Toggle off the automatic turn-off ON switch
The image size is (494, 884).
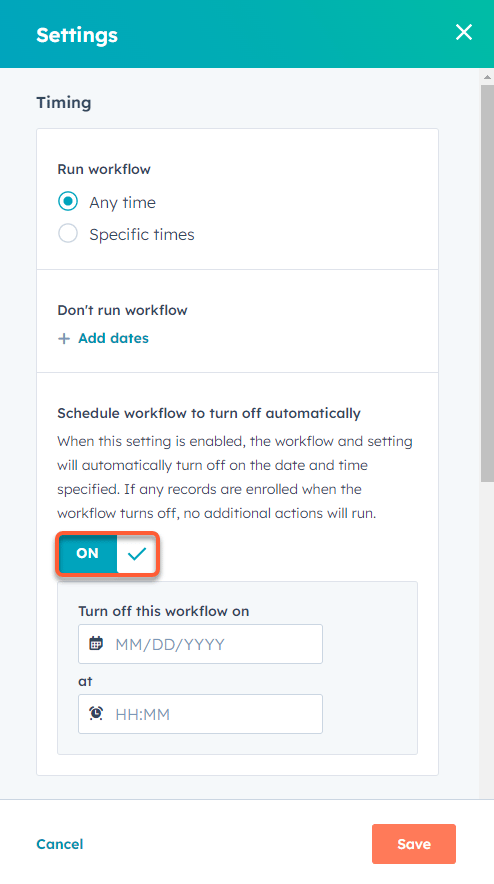point(107,554)
